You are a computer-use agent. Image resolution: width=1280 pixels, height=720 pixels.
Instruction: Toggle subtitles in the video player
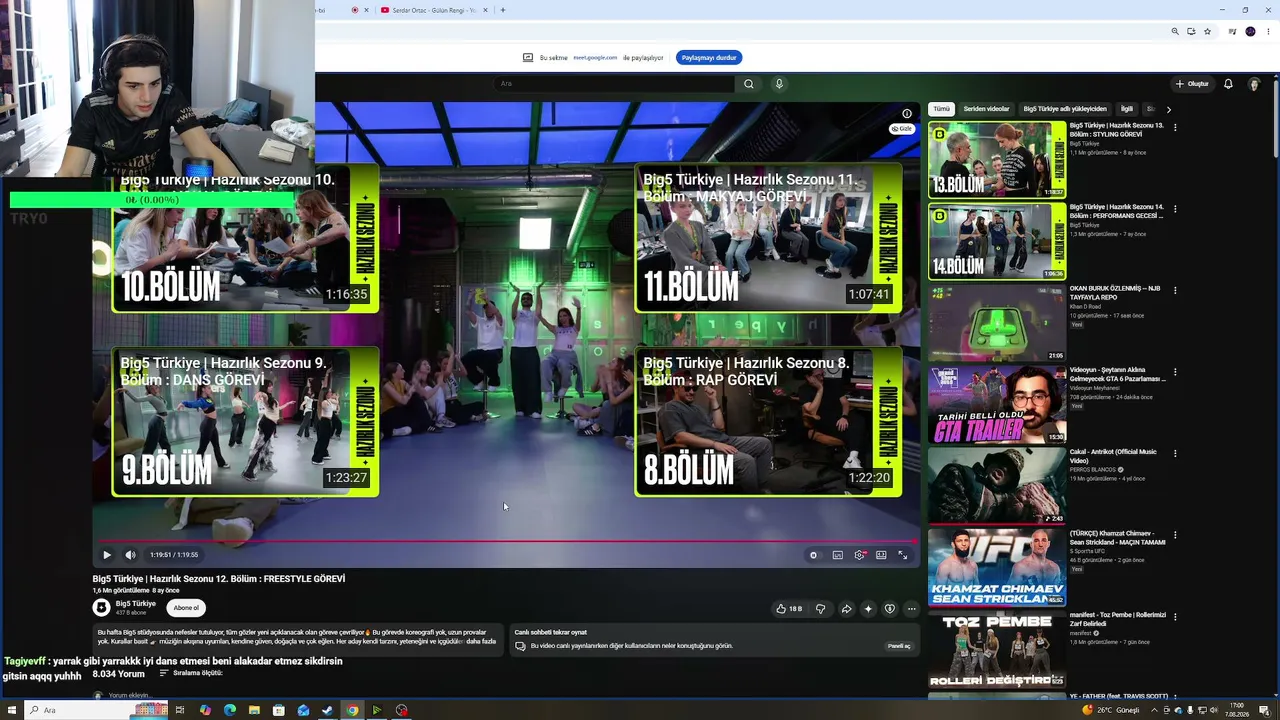(x=837, y=555)
